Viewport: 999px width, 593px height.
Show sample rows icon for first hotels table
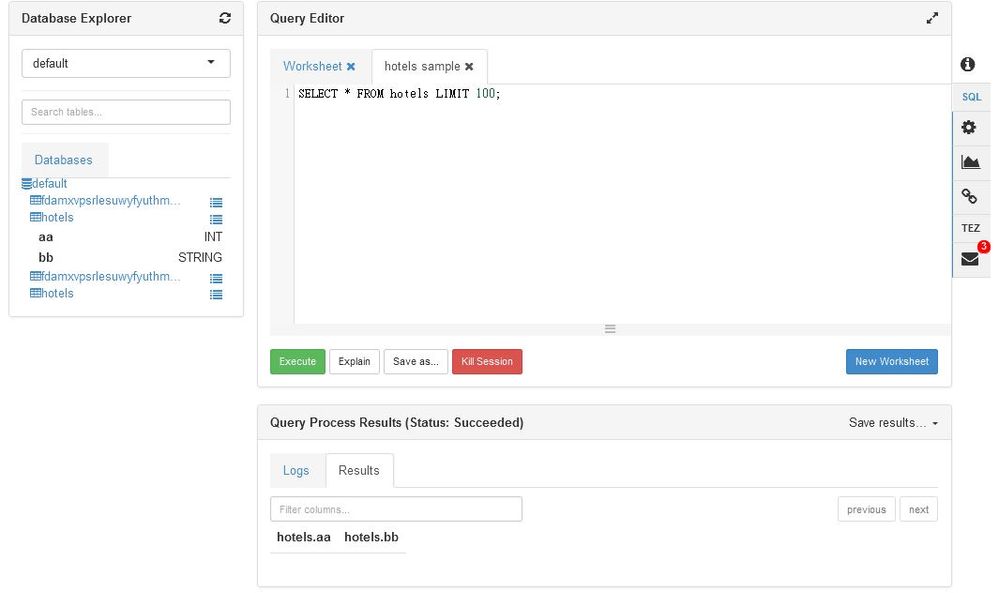(x=216, y=219)
